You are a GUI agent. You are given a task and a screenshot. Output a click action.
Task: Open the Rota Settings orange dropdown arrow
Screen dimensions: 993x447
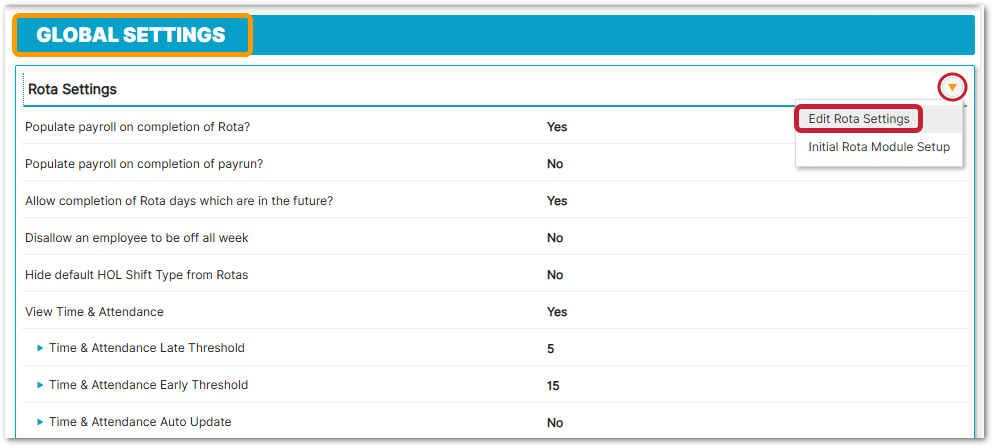point(952,88)
